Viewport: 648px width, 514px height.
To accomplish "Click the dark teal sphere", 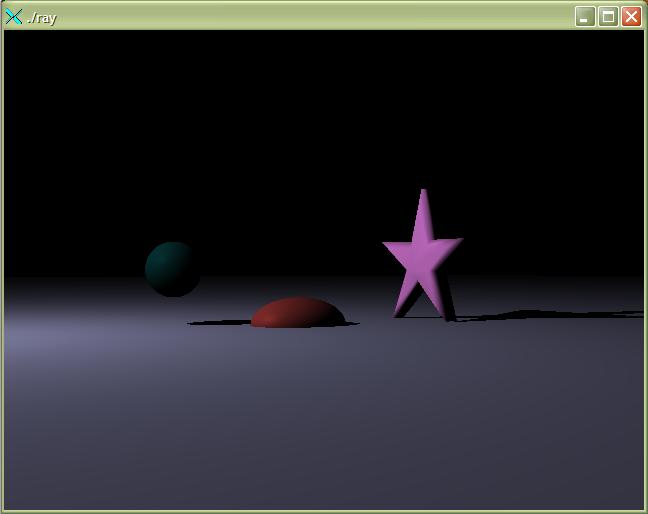I will 172,269.
